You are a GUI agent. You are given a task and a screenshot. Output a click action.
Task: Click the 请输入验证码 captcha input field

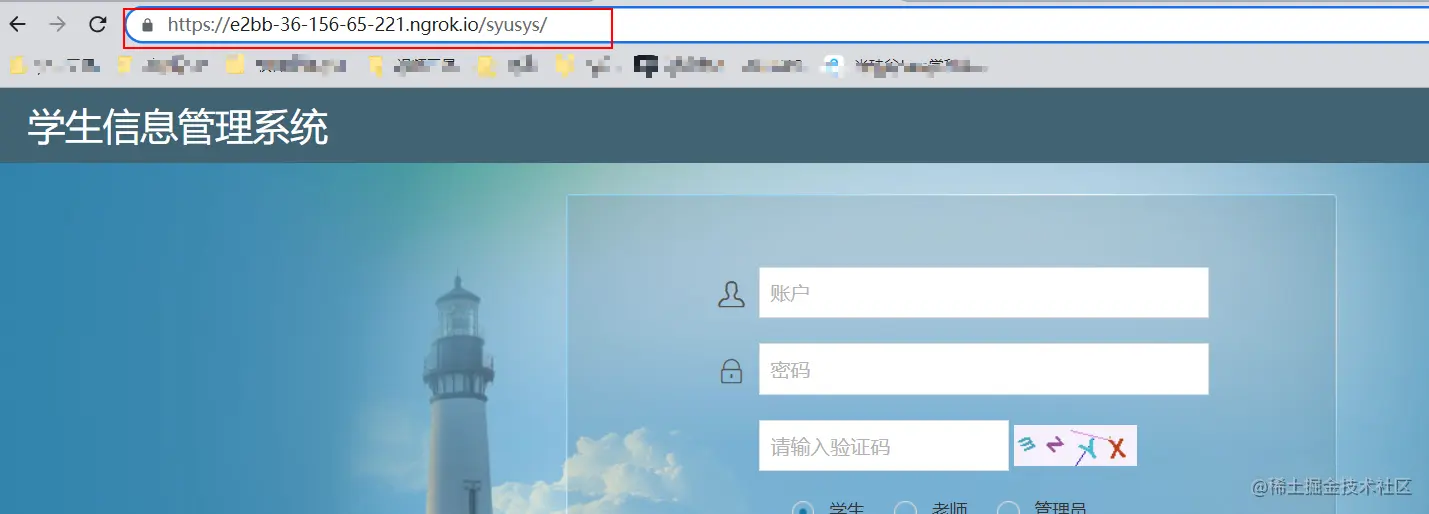pos(883,446)
